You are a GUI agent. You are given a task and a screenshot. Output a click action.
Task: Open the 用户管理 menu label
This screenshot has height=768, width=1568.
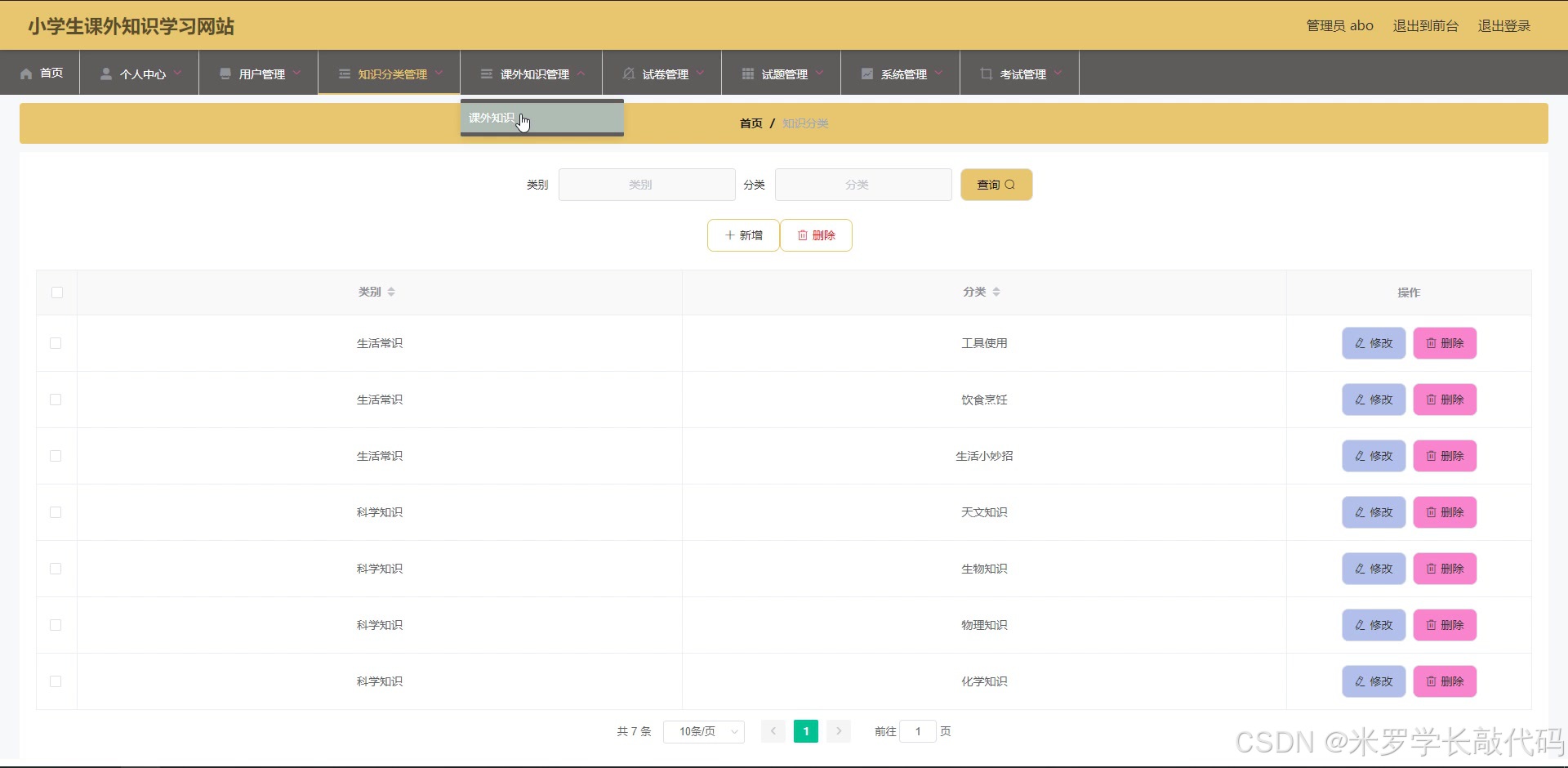(x=262, y=74)
